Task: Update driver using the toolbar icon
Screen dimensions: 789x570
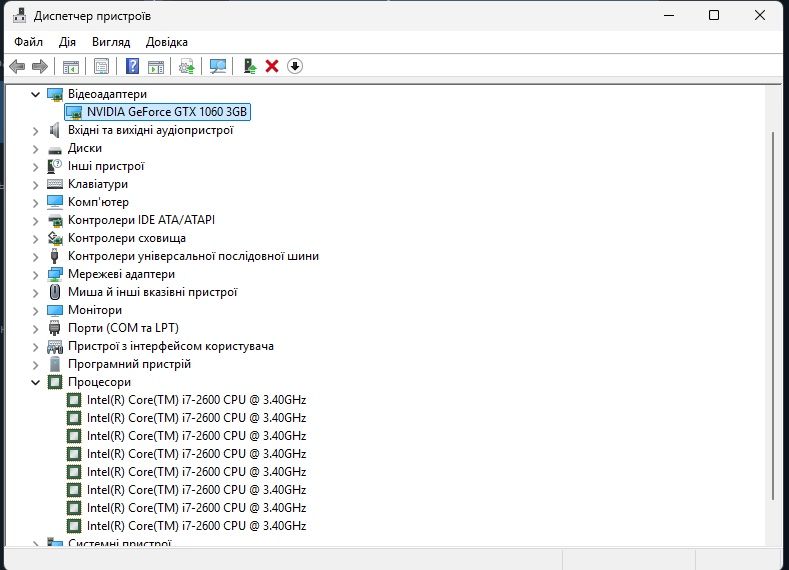Action: 187,66
